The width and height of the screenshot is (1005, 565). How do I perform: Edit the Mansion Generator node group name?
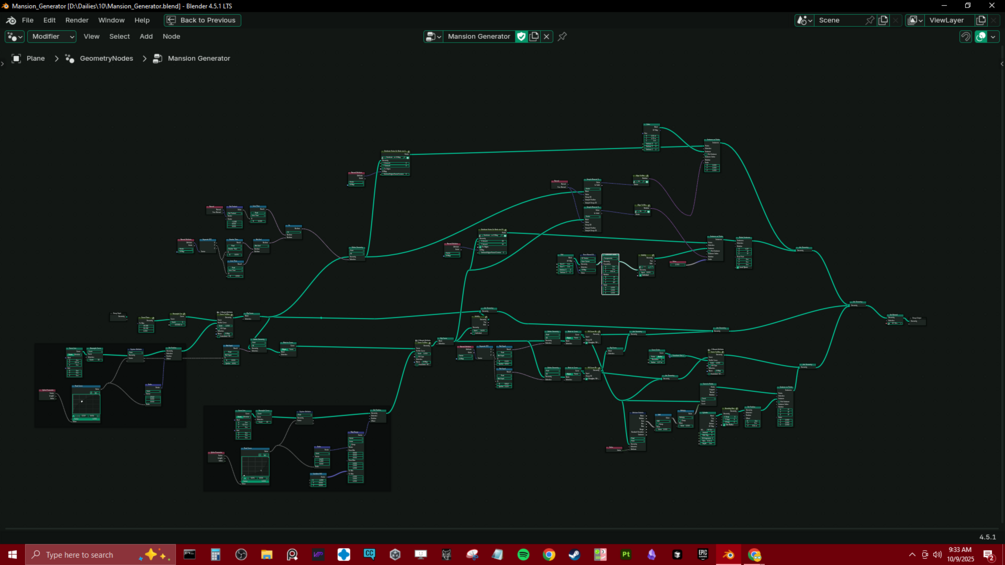pyautogui.click(x=479, y=37)
